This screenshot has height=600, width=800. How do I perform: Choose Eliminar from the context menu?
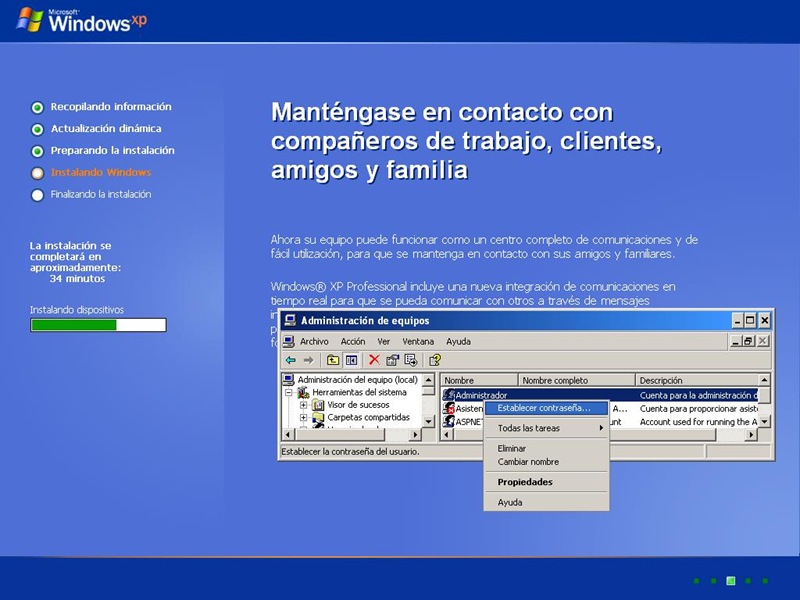tap(546, 448)
